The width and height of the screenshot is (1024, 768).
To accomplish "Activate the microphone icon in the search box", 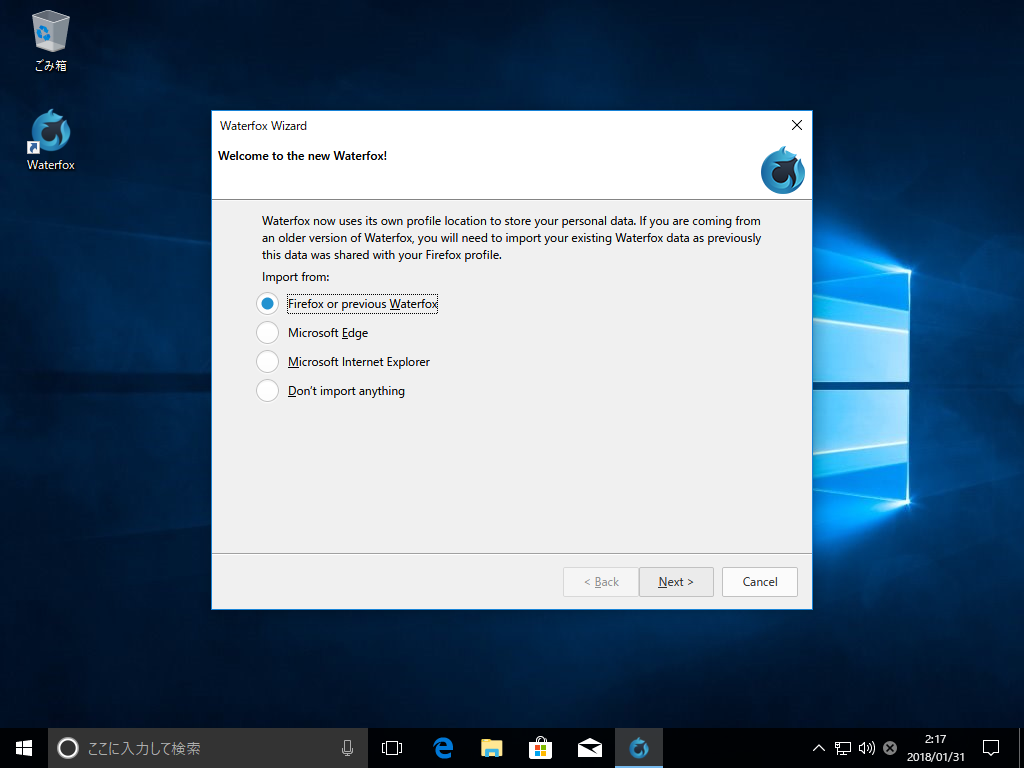I will click(347, 748).
